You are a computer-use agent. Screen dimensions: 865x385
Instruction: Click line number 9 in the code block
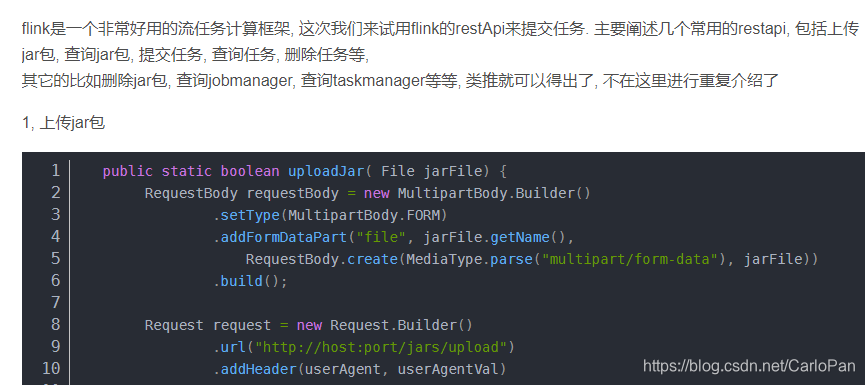pos(56,347)
